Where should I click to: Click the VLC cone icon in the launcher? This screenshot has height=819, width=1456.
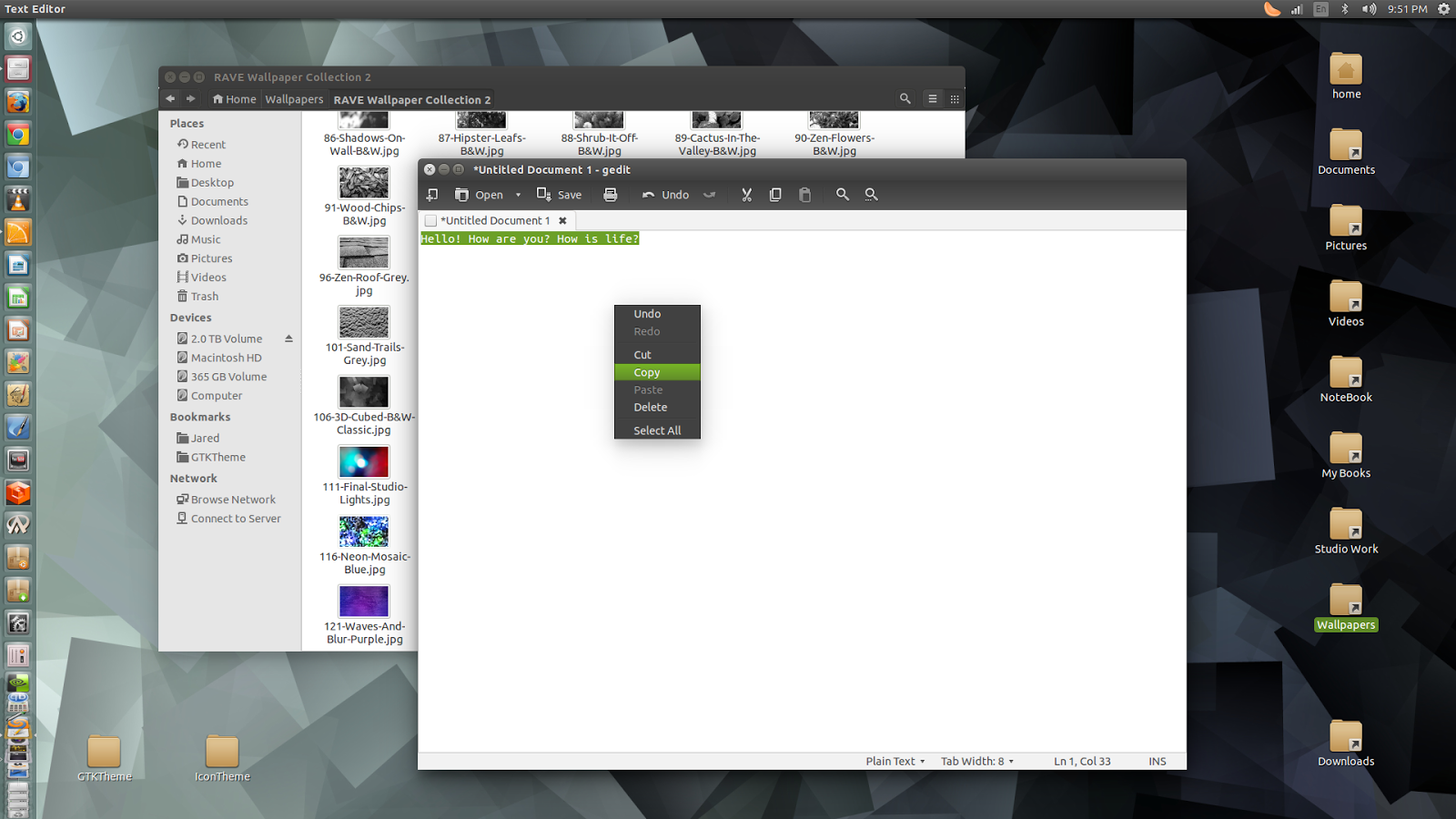point(18,200)
